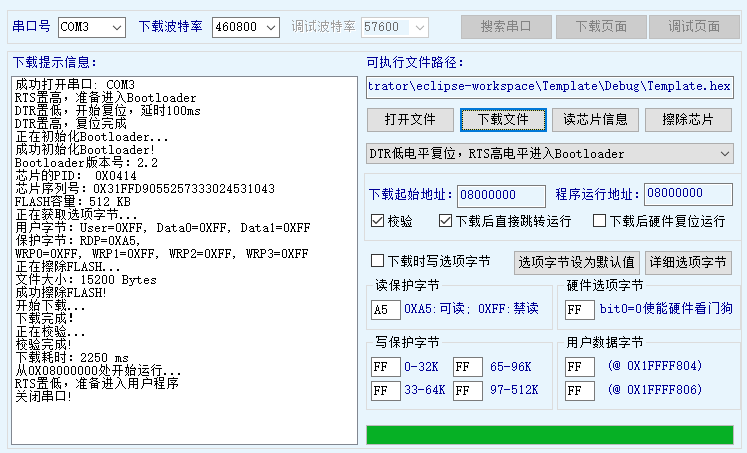Click log line Bootloader版本号: 2.2
The height and width of the screenshot is (453, 747).
pos(86,163)
